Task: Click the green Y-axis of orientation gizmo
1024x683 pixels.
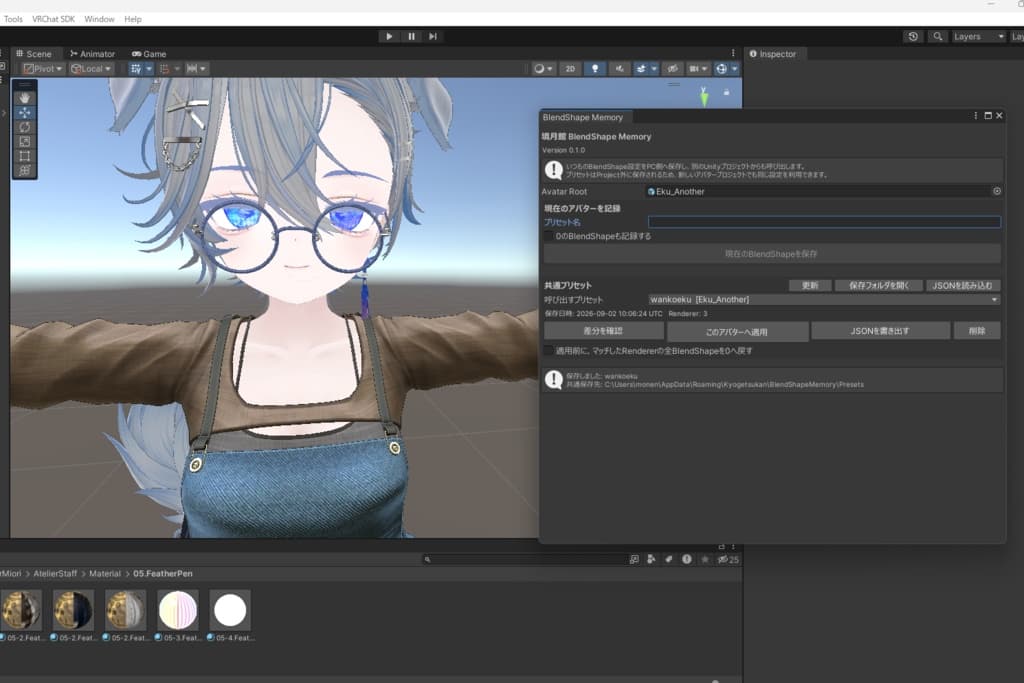Action: 704,97
